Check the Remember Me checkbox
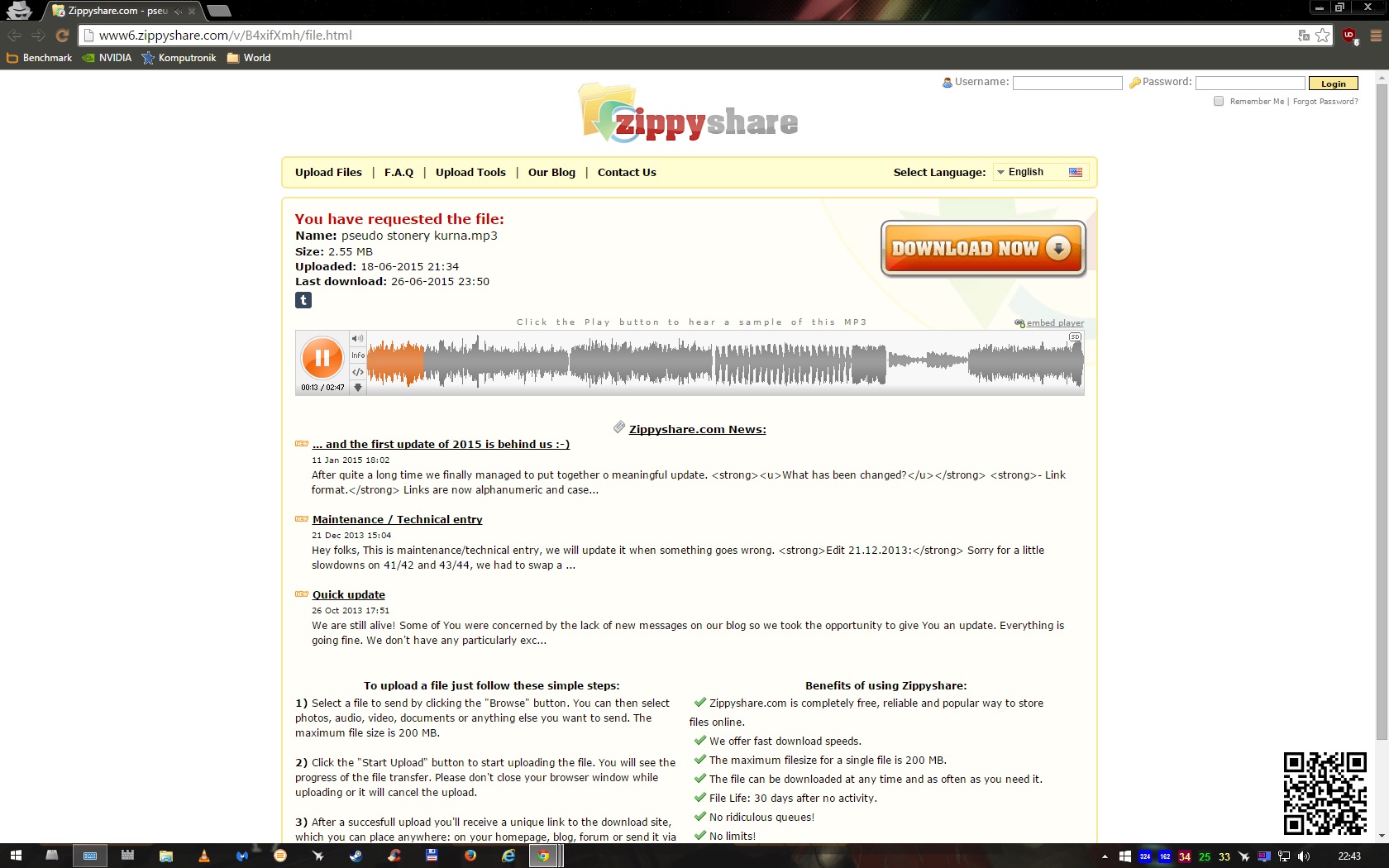The height and width of the screenshot is (868, 1389). (1219, 101)
